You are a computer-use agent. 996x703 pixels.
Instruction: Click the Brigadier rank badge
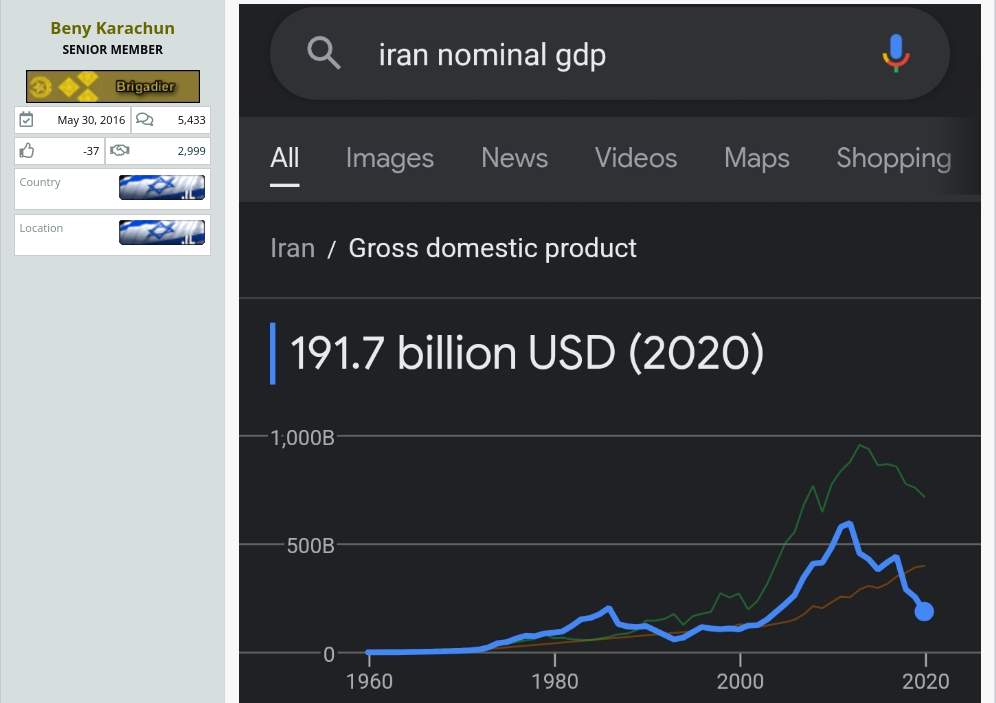pyautogui.click(x=113, y=86)
